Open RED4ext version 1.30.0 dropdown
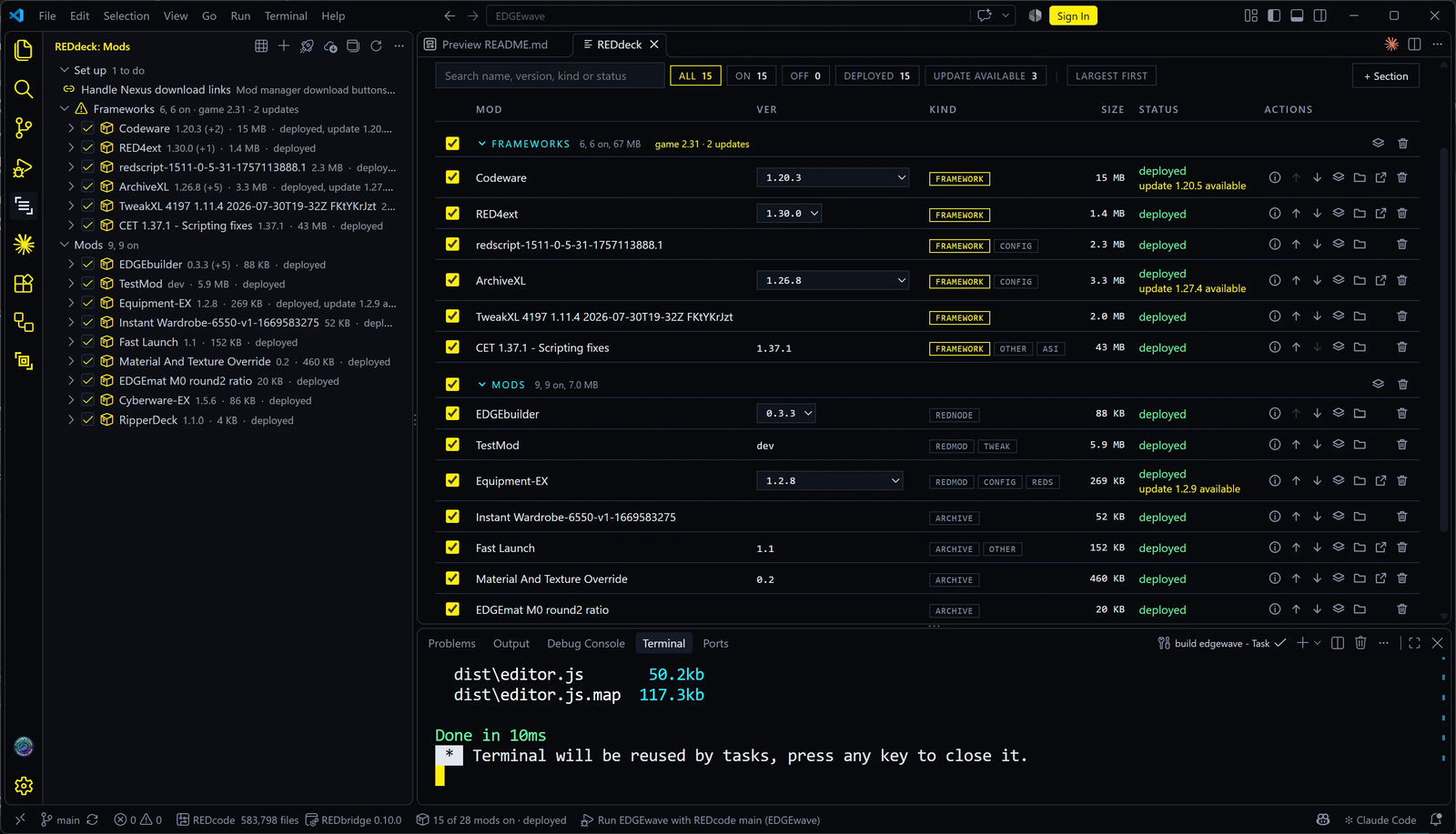 (x=789, y=214)
